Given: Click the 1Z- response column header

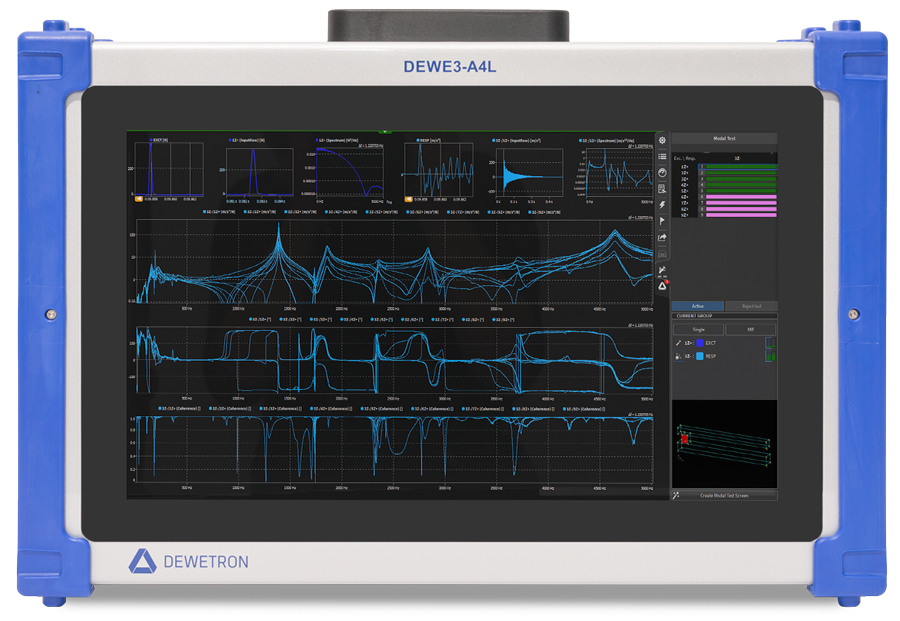Looking at the screenshot, I should tap(738, 158).
